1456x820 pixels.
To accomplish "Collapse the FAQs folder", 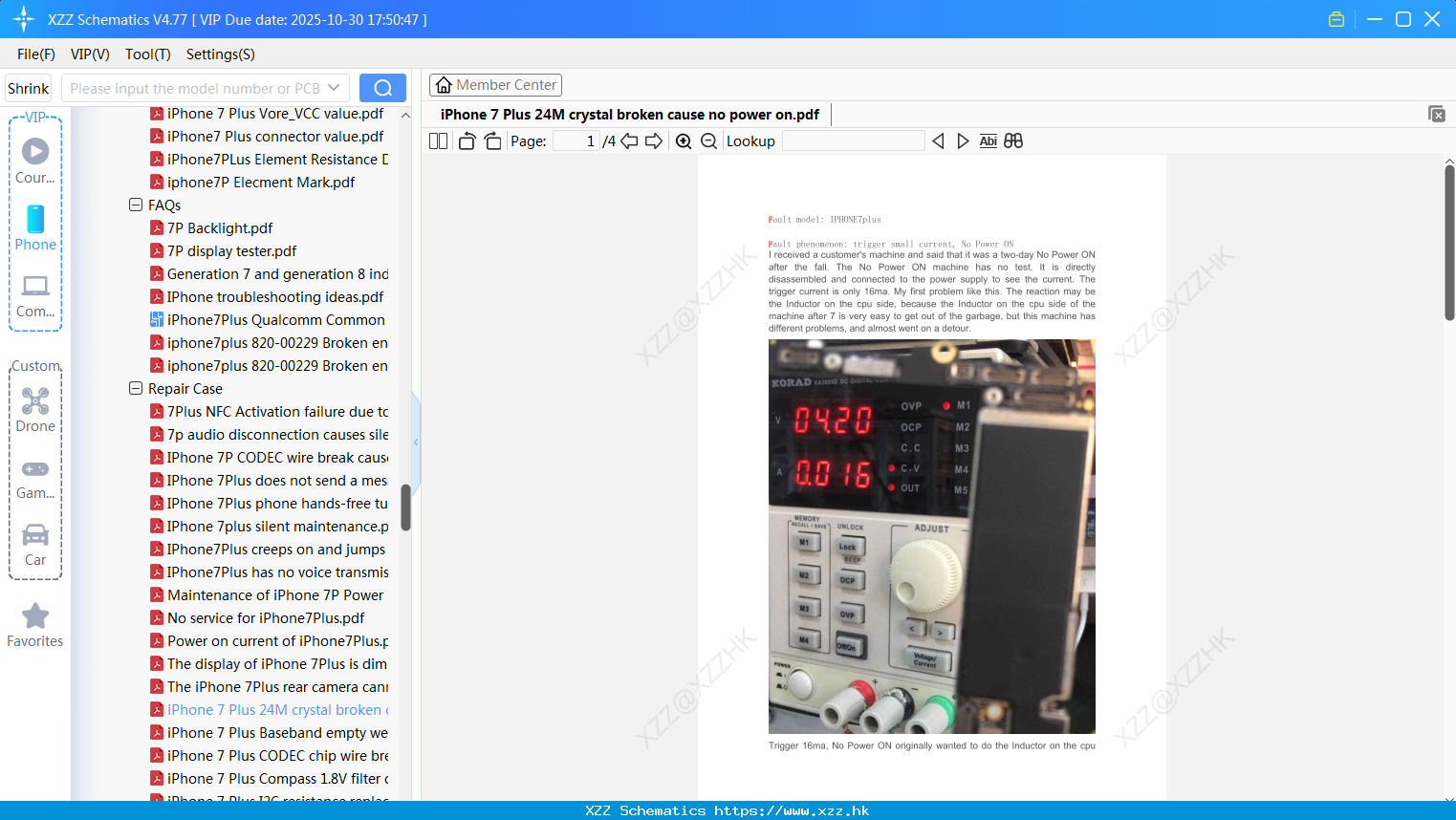I will coord(136,205).
